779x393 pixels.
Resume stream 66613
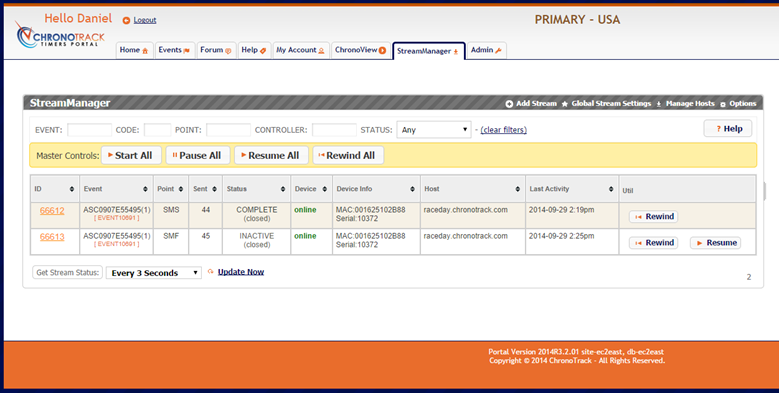[x=715, y=243]
